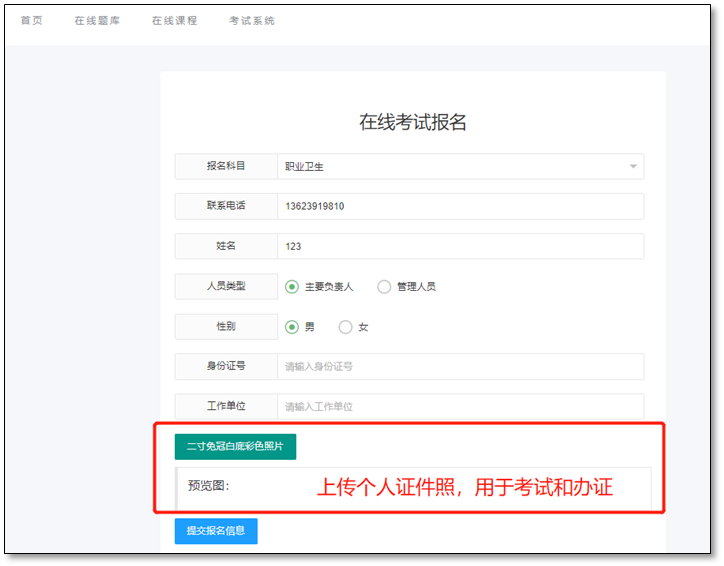This screenshot has height=566, width=724.
Task: Submit form with 提交报名信息 button
Action: (x=216, y=530)
